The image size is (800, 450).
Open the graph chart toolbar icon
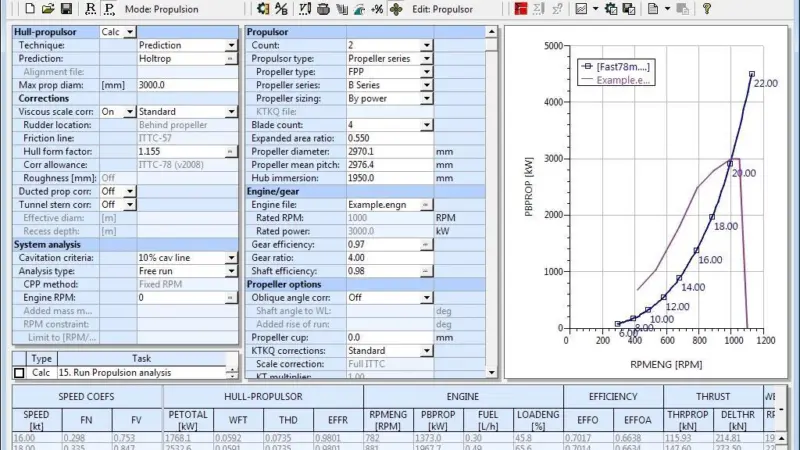coord(581,9)
